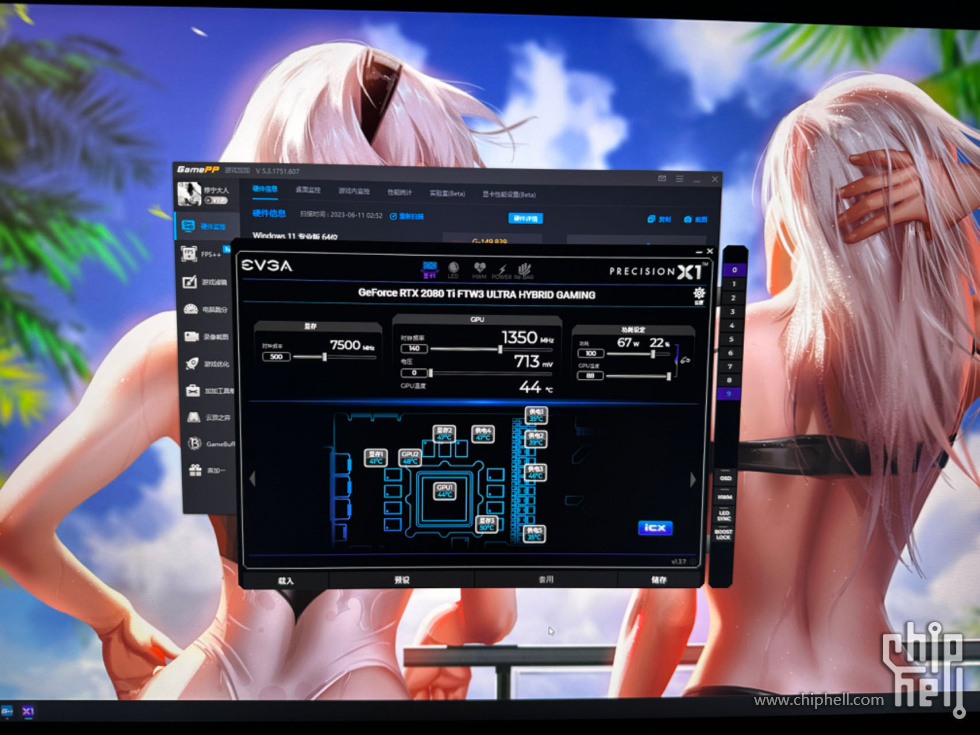This screenshot has height=735, width=980.
Task: Click the memory clock offset field showing 500
Action: click(276, 356)
